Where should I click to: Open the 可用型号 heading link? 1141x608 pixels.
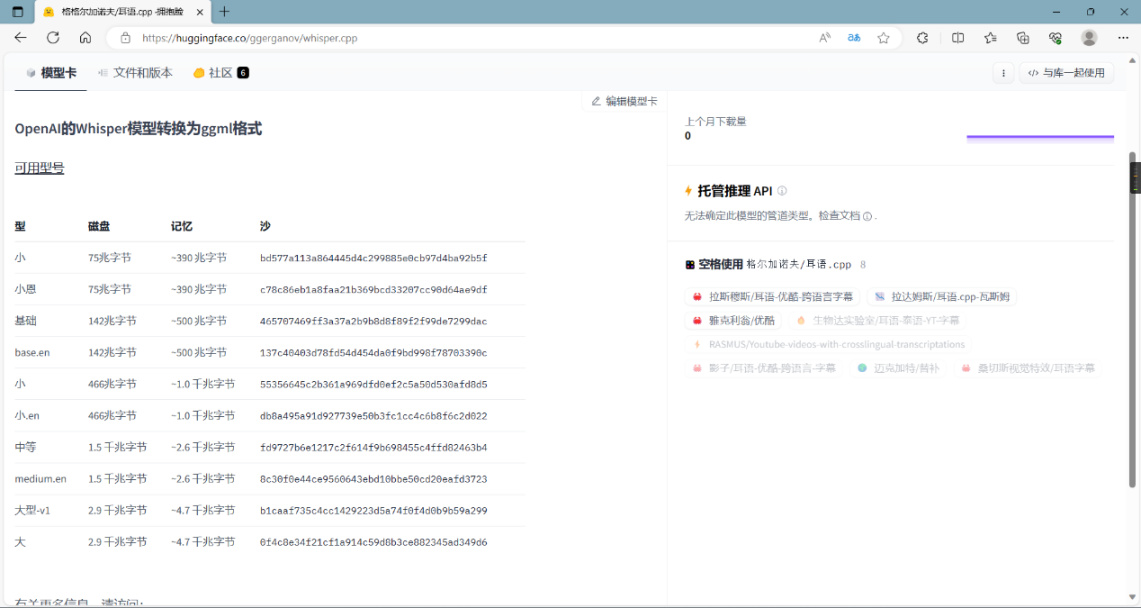(x=39, y=168)
